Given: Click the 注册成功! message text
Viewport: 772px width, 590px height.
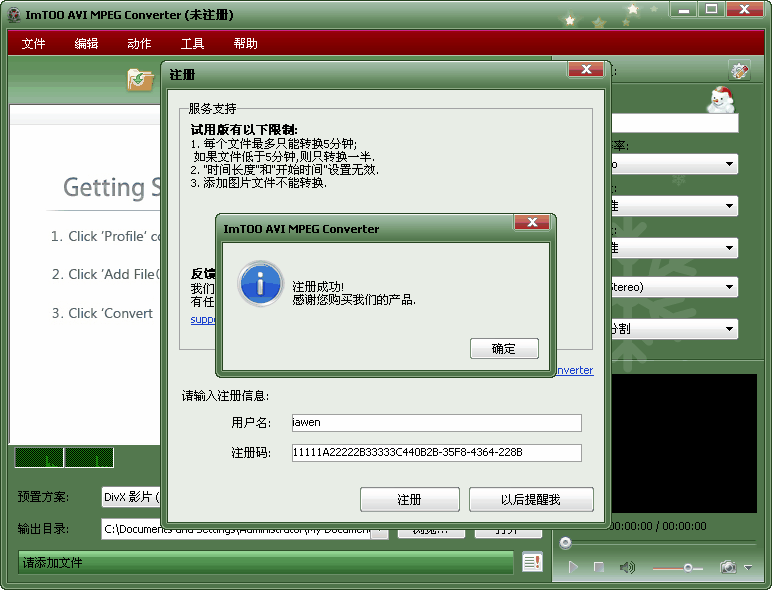Looking at the screenshot, I should (318, 287).
